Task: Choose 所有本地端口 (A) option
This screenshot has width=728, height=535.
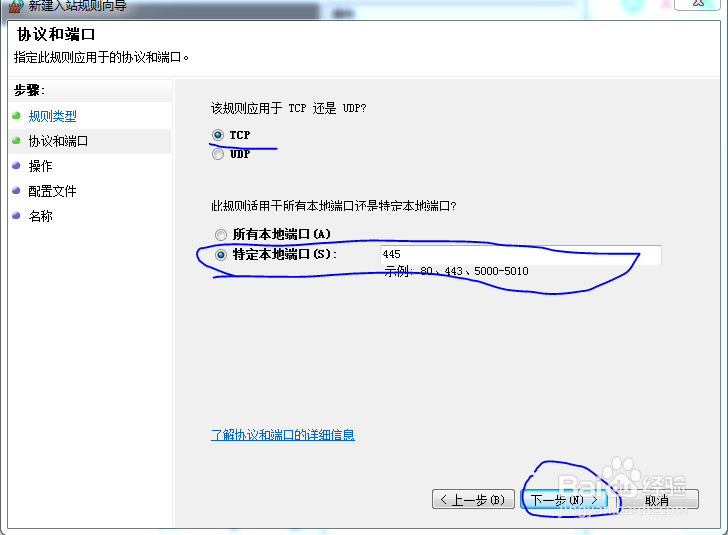Action: (x=221, y=235)
